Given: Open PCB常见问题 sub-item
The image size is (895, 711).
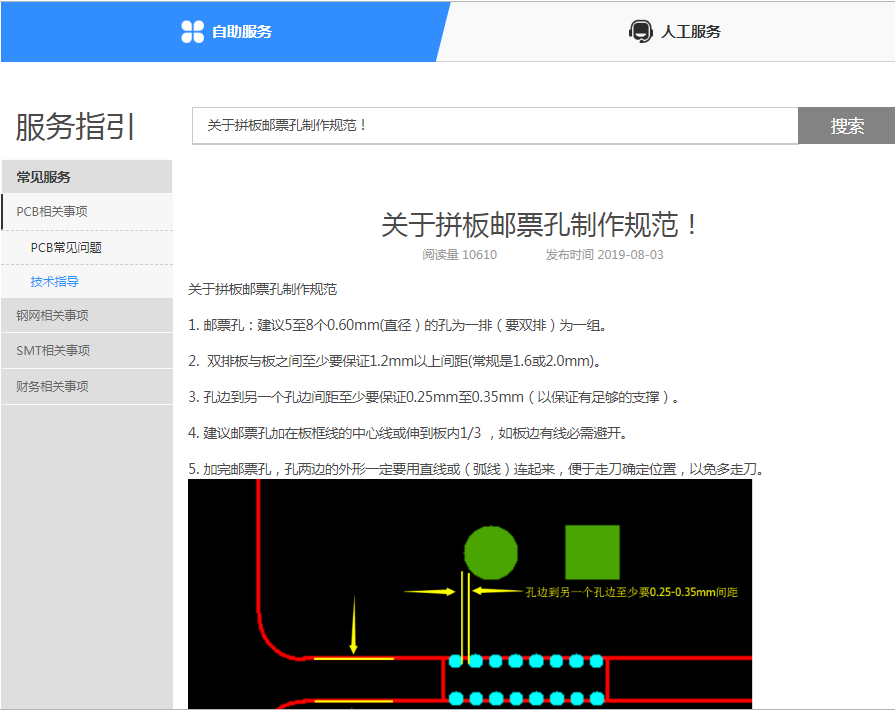Looking at the screenshot, I should (66, 247).
